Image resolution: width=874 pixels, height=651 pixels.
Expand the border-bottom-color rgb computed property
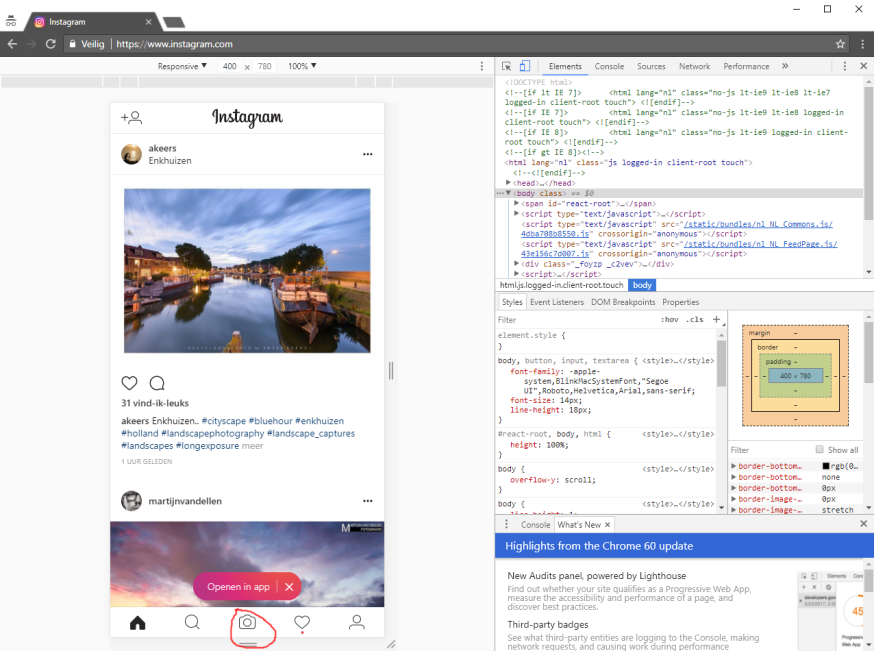pos(734,465)
